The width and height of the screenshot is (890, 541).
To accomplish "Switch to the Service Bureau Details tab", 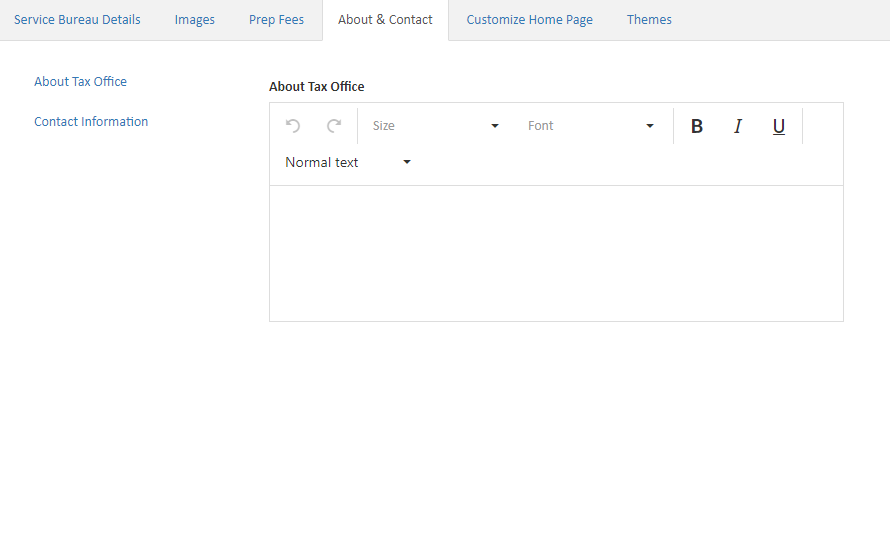I will 77,20.
